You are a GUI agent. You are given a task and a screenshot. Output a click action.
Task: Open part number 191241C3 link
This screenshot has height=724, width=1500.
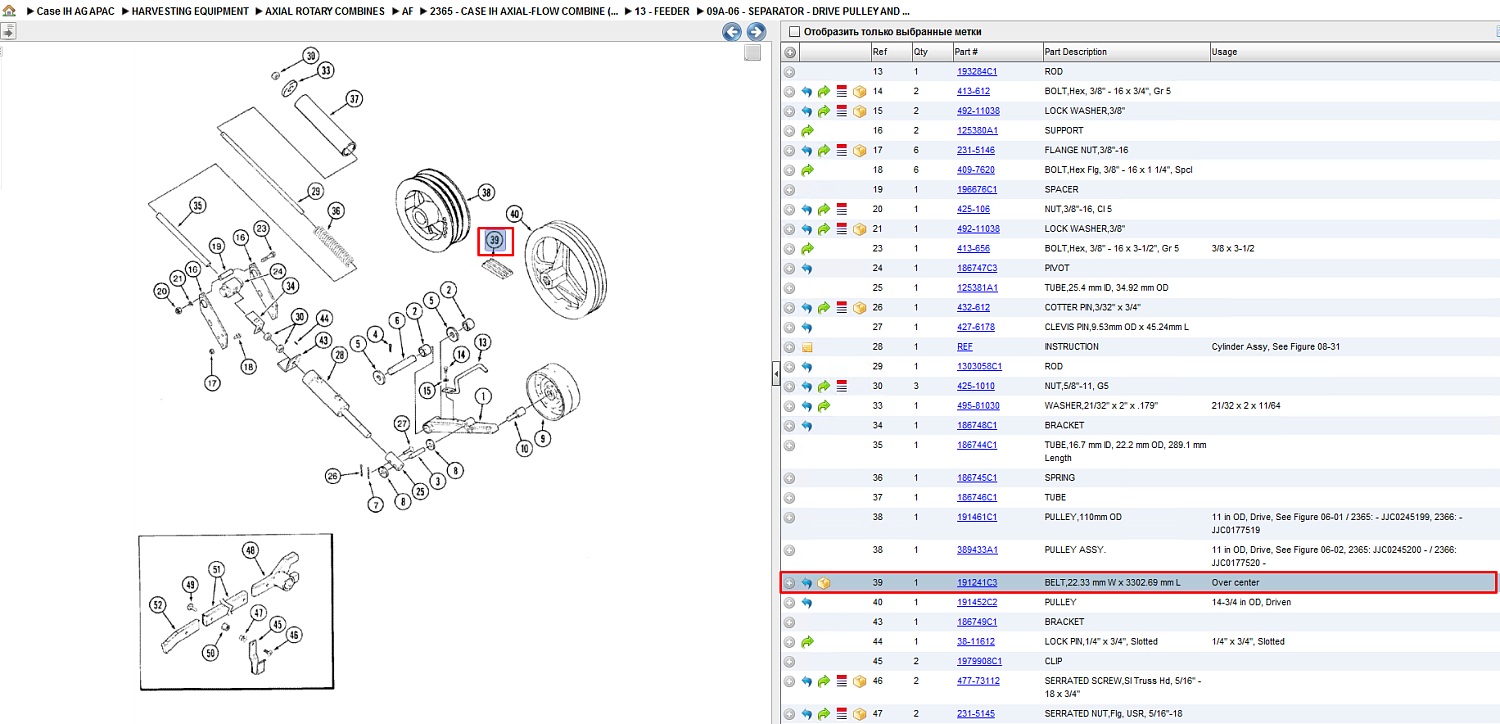pos(977,583)
